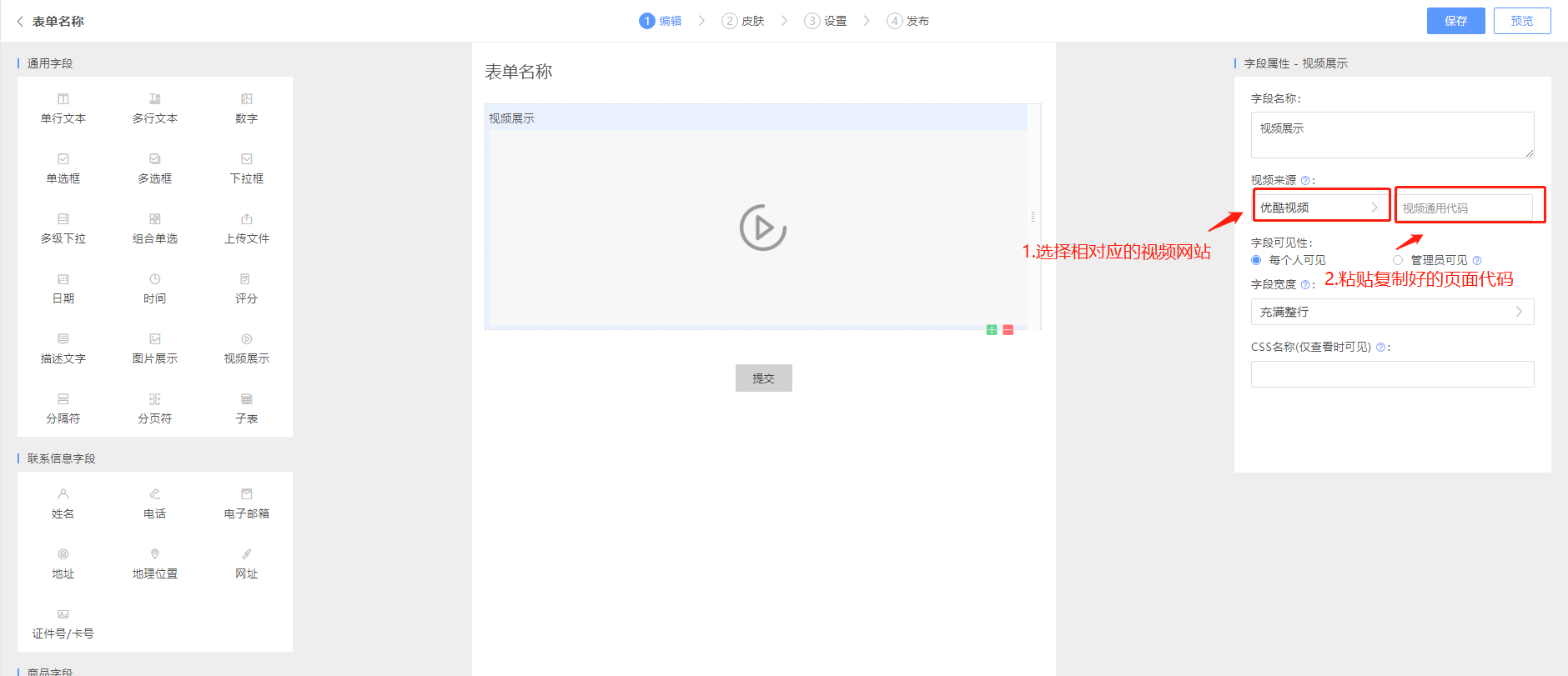Click the 预览 preview button

click(1522, 21)
